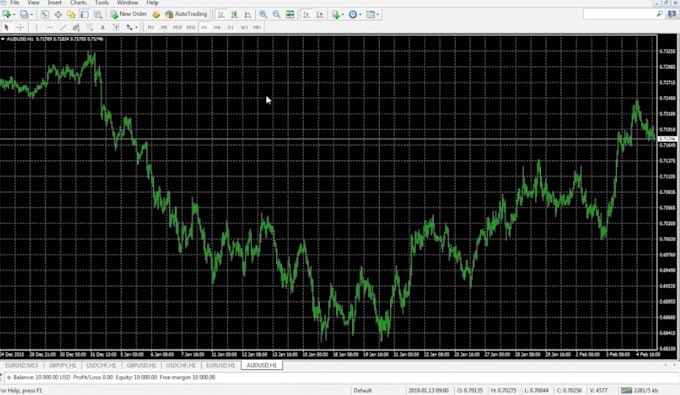Toggle the Strategy Tester panel
Image resolution: width=680 pixels, height=395 pixels.
(98, 14)
